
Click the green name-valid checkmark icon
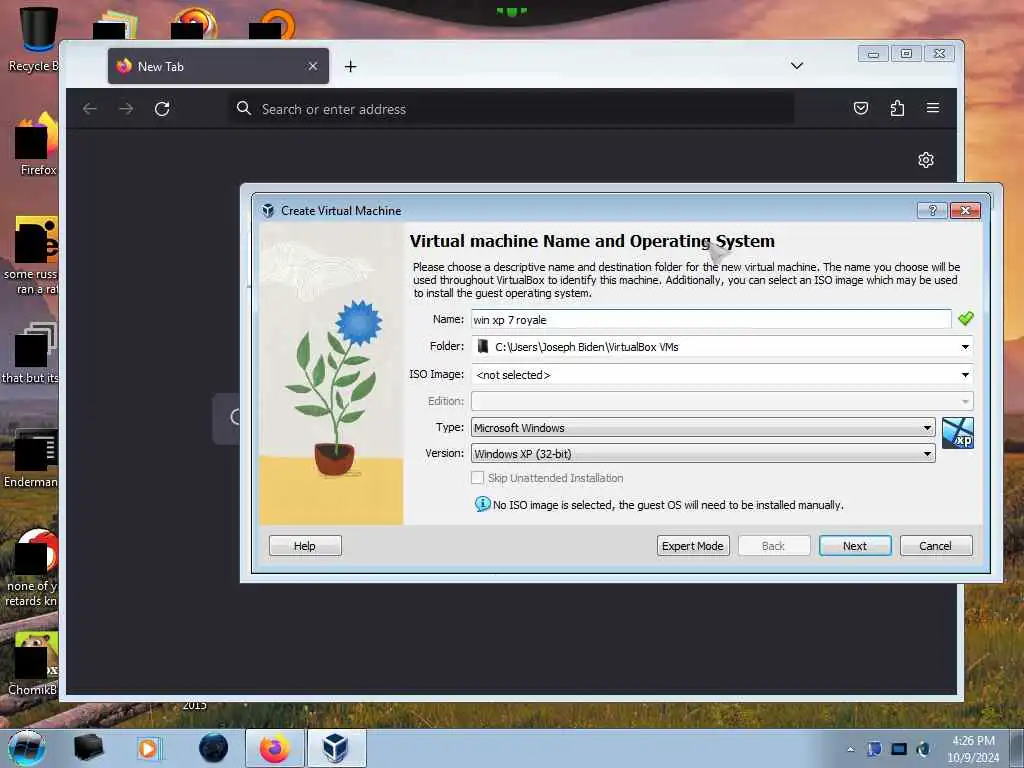click(x=965, y=319)
